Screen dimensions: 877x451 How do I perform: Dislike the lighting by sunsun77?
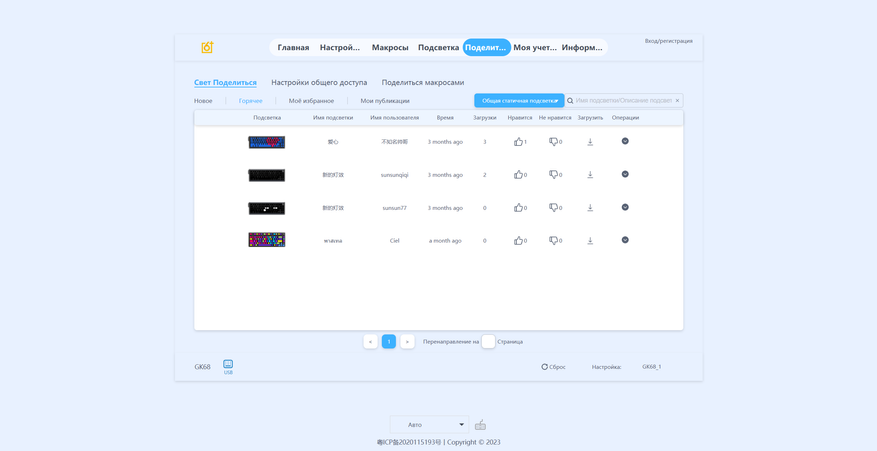coord(553,208)
